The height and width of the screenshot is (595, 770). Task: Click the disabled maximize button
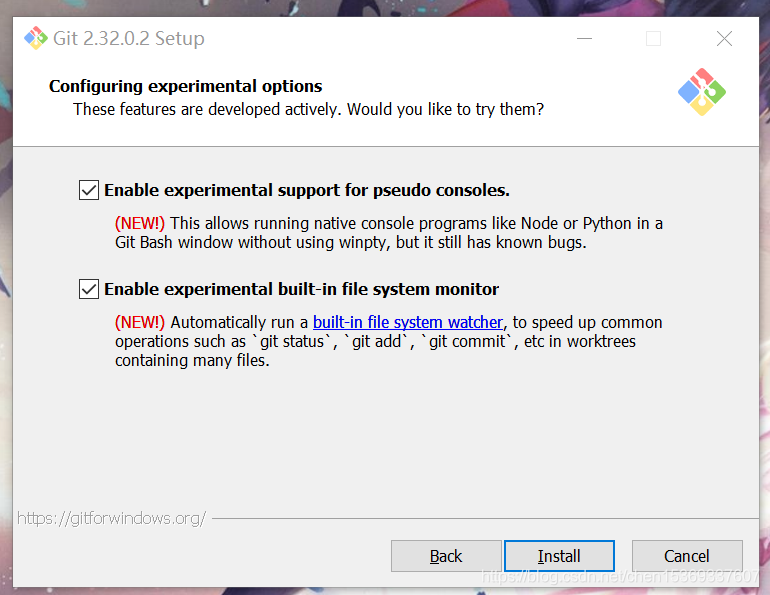click(x=653, y=39)
